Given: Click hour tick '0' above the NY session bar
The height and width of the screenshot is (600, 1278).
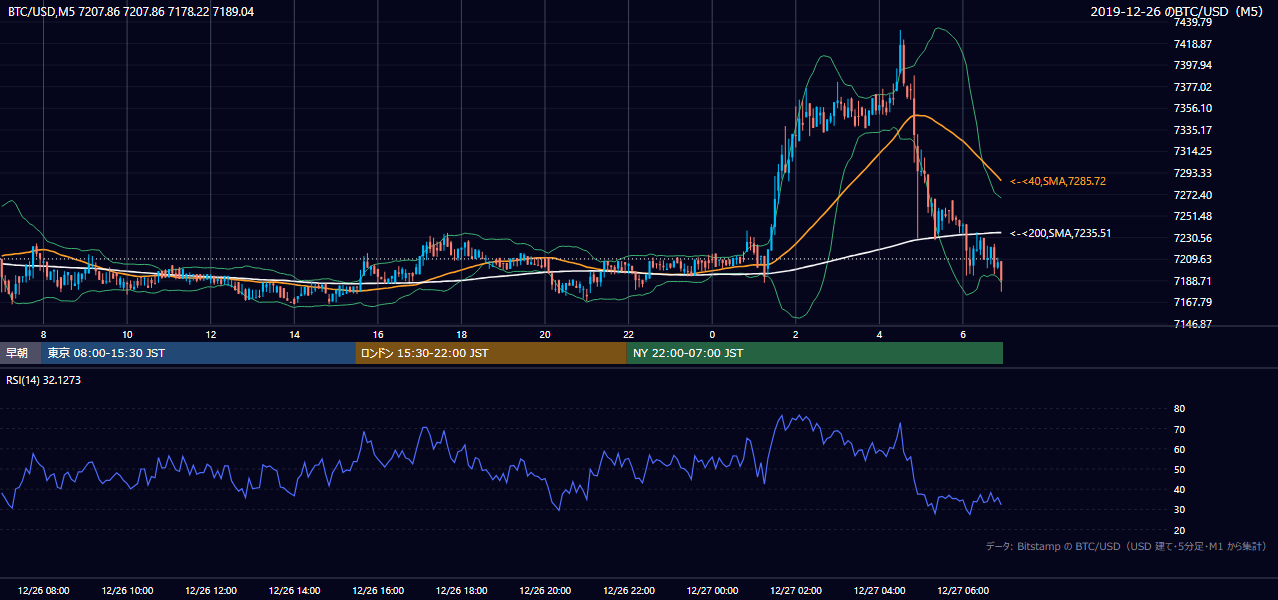Looking at the screenshot, I should coord(712,334).
